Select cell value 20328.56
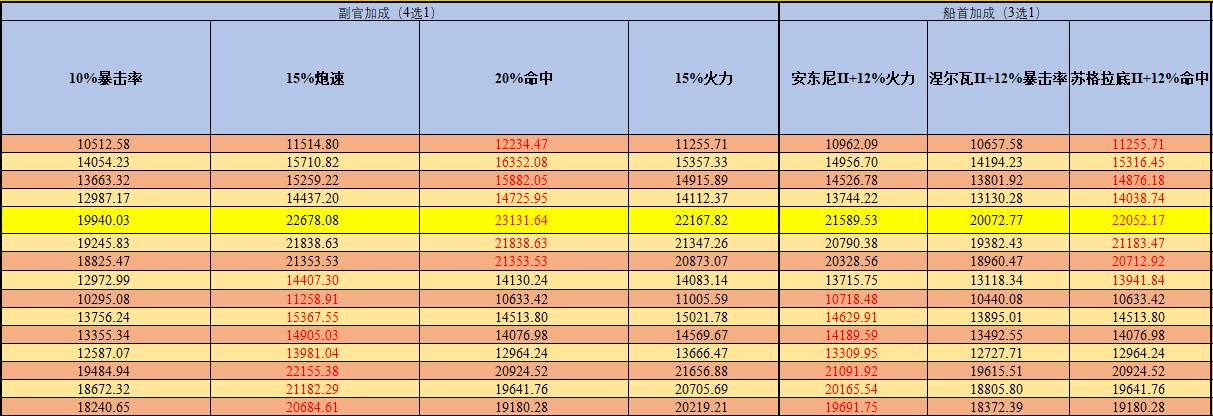 point(853,261)
